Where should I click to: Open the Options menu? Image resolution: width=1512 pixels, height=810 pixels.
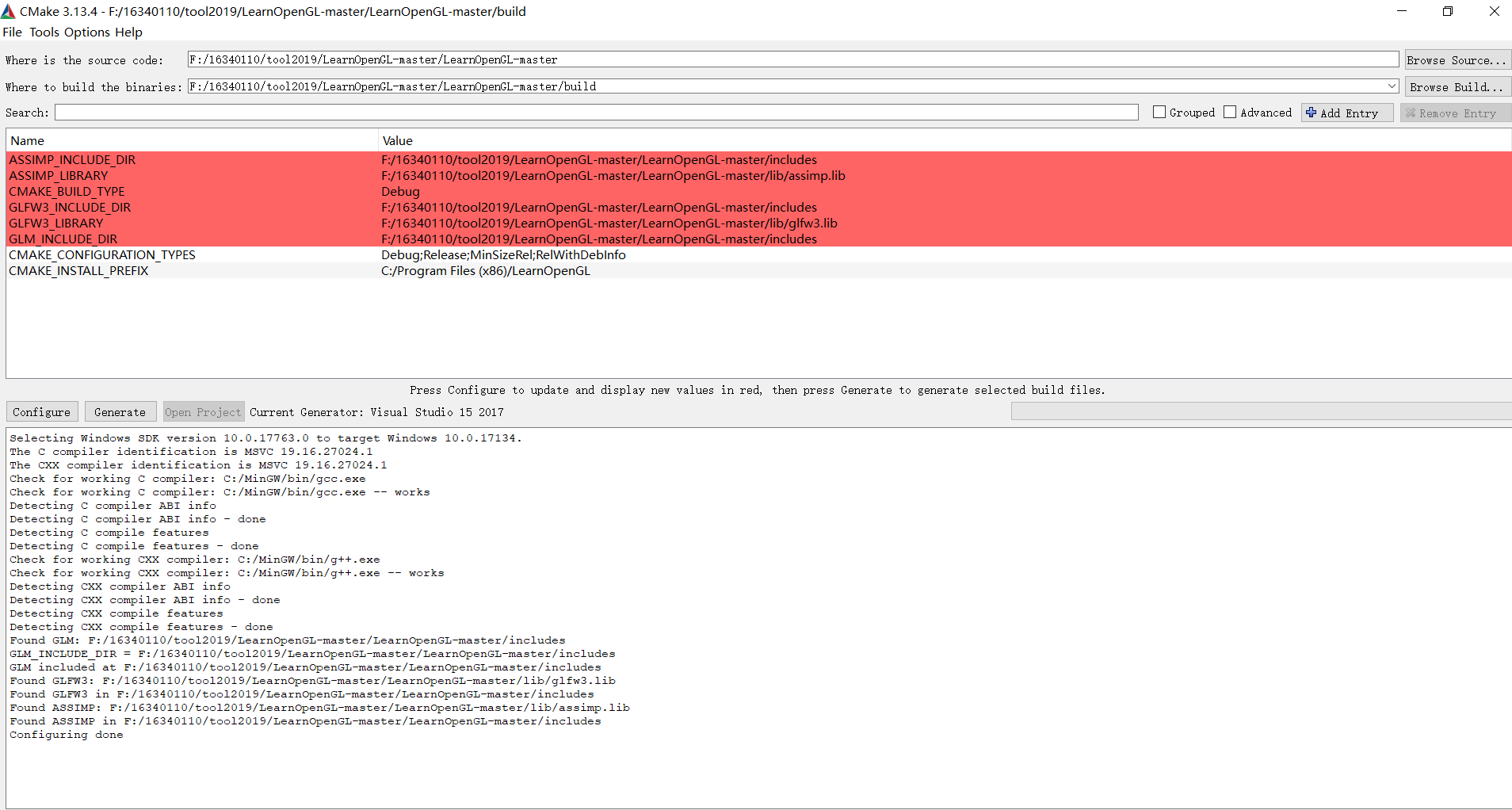point(87,32)
